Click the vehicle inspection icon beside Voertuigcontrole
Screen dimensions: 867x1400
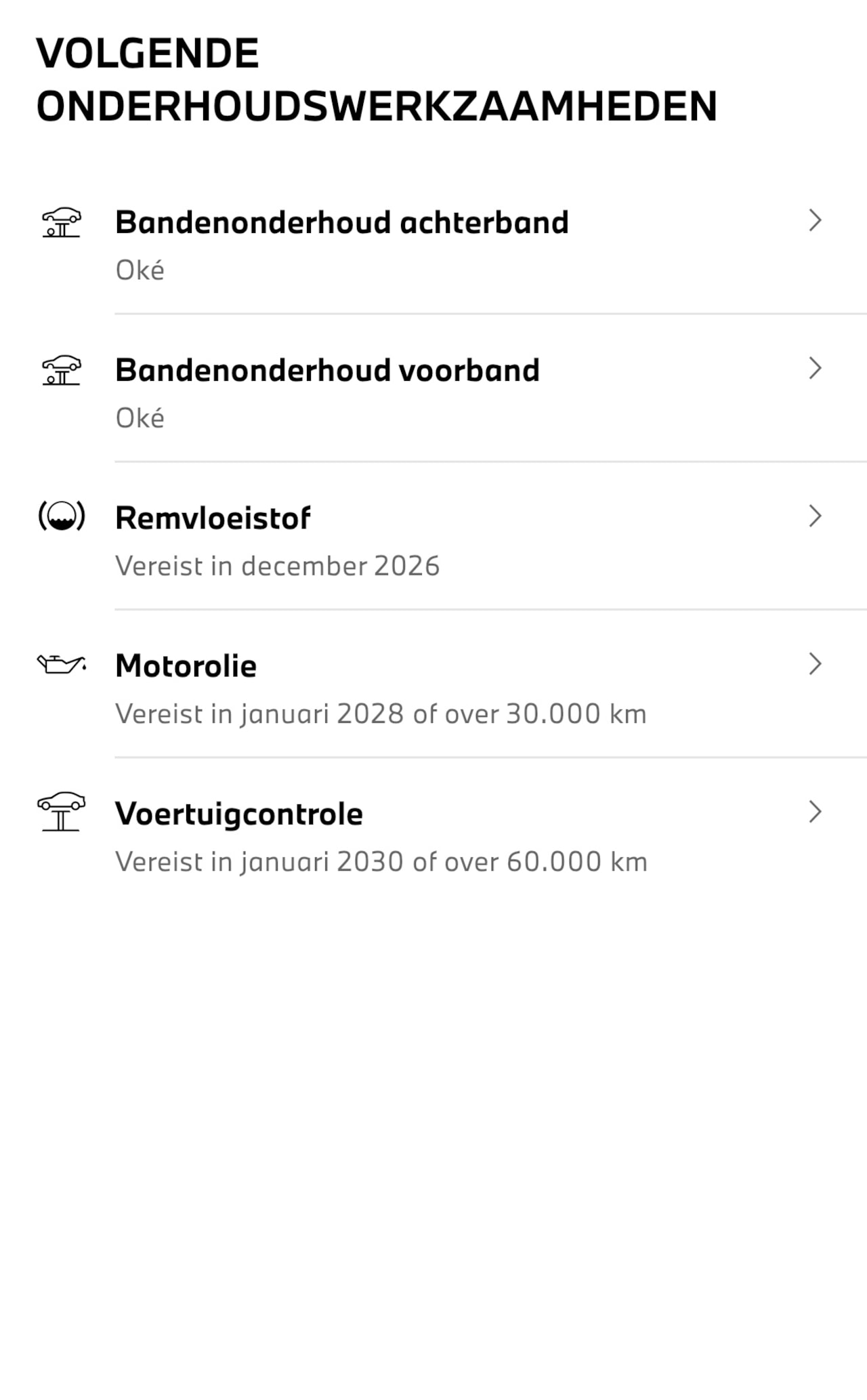[61, 811]
